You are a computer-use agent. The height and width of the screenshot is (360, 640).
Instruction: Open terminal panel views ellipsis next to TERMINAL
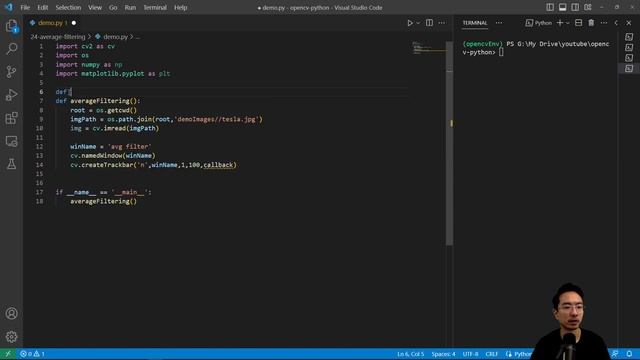[x=499, y=23]
